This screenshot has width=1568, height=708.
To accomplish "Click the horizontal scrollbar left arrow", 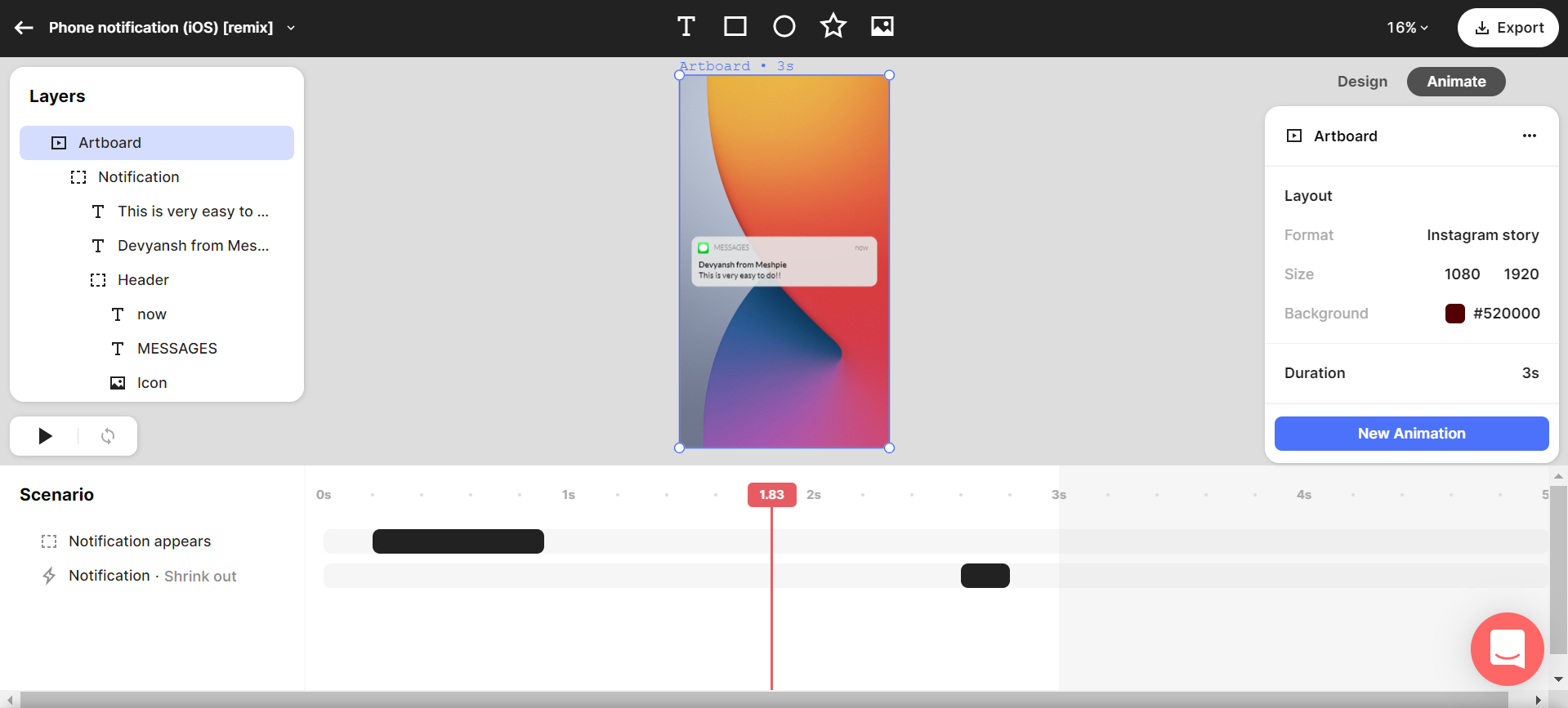I will (10, 700).
